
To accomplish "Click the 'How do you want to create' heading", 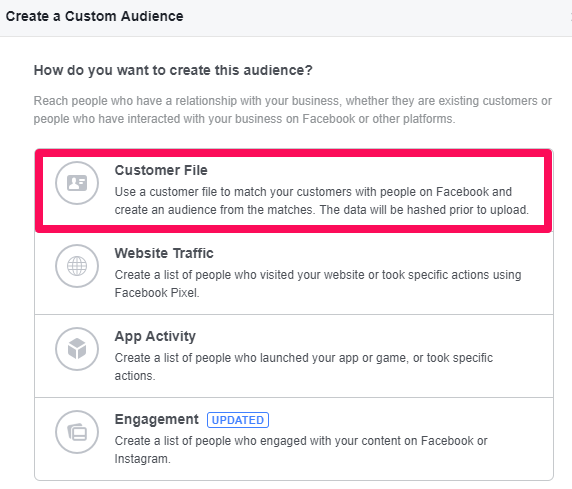I will (173, 70).
